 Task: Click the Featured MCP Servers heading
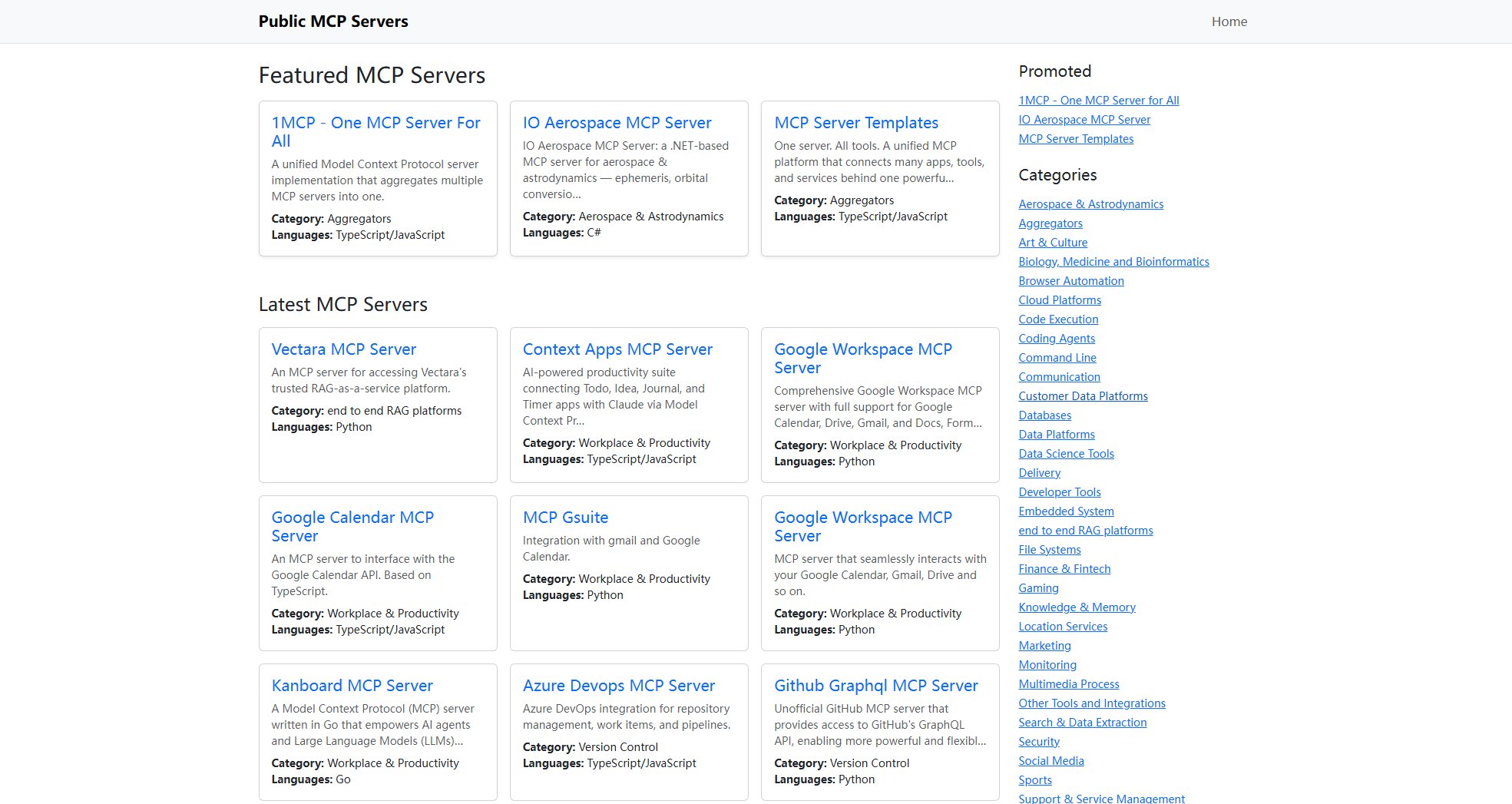point(372,75)
